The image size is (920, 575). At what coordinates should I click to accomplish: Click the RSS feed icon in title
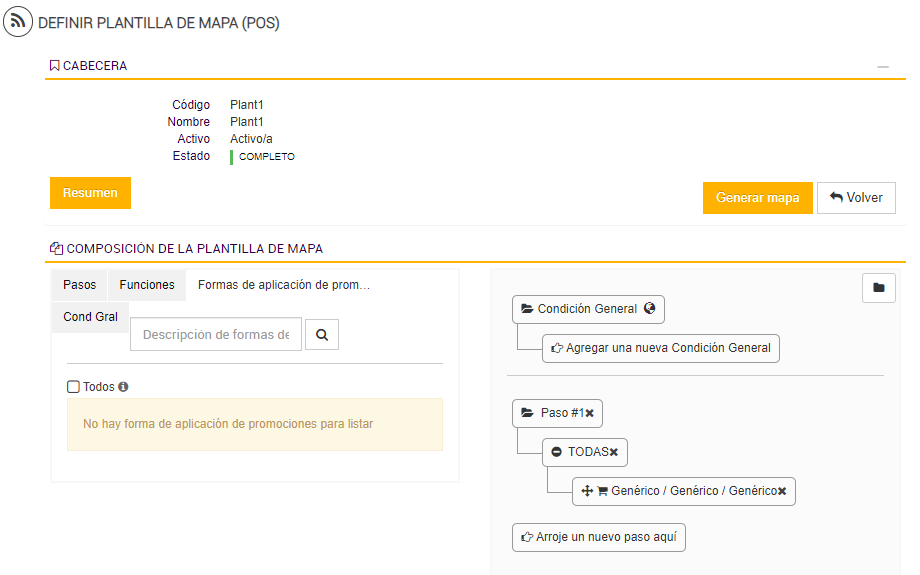[x=18, y=22]
